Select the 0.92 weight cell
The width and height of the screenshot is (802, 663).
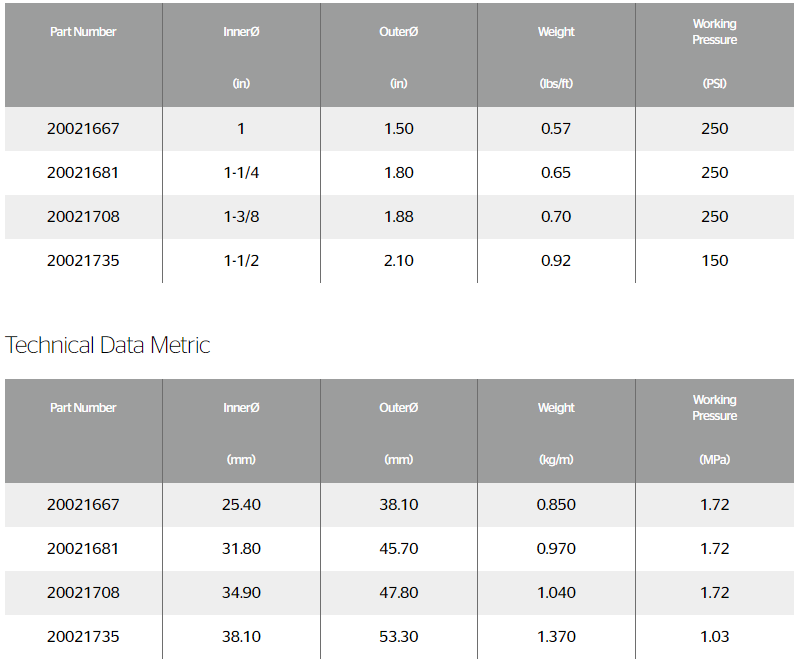point(556,260)
